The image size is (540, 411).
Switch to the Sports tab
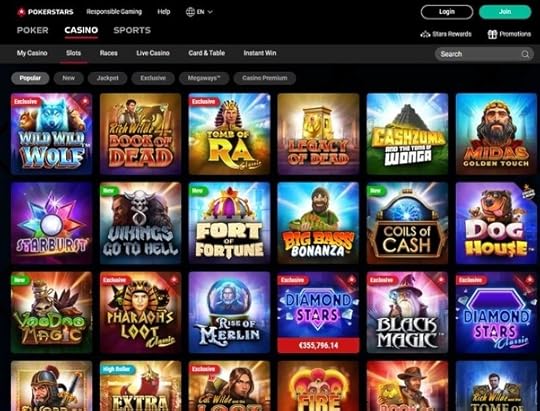click(x=132, y=30)
